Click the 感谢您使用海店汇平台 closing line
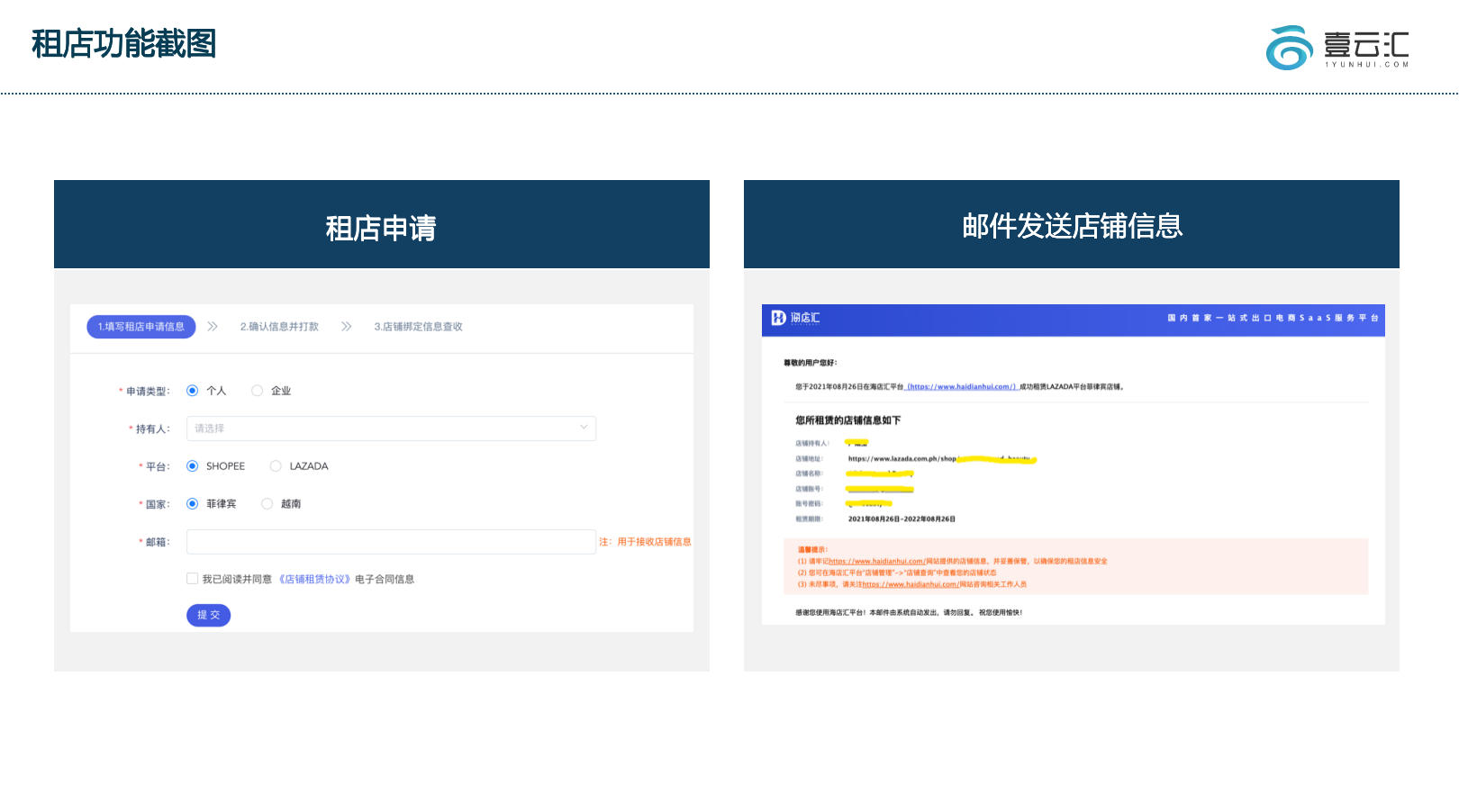Image resolution: width=1459 pixels, height=812 pixels. click(909, 613)
